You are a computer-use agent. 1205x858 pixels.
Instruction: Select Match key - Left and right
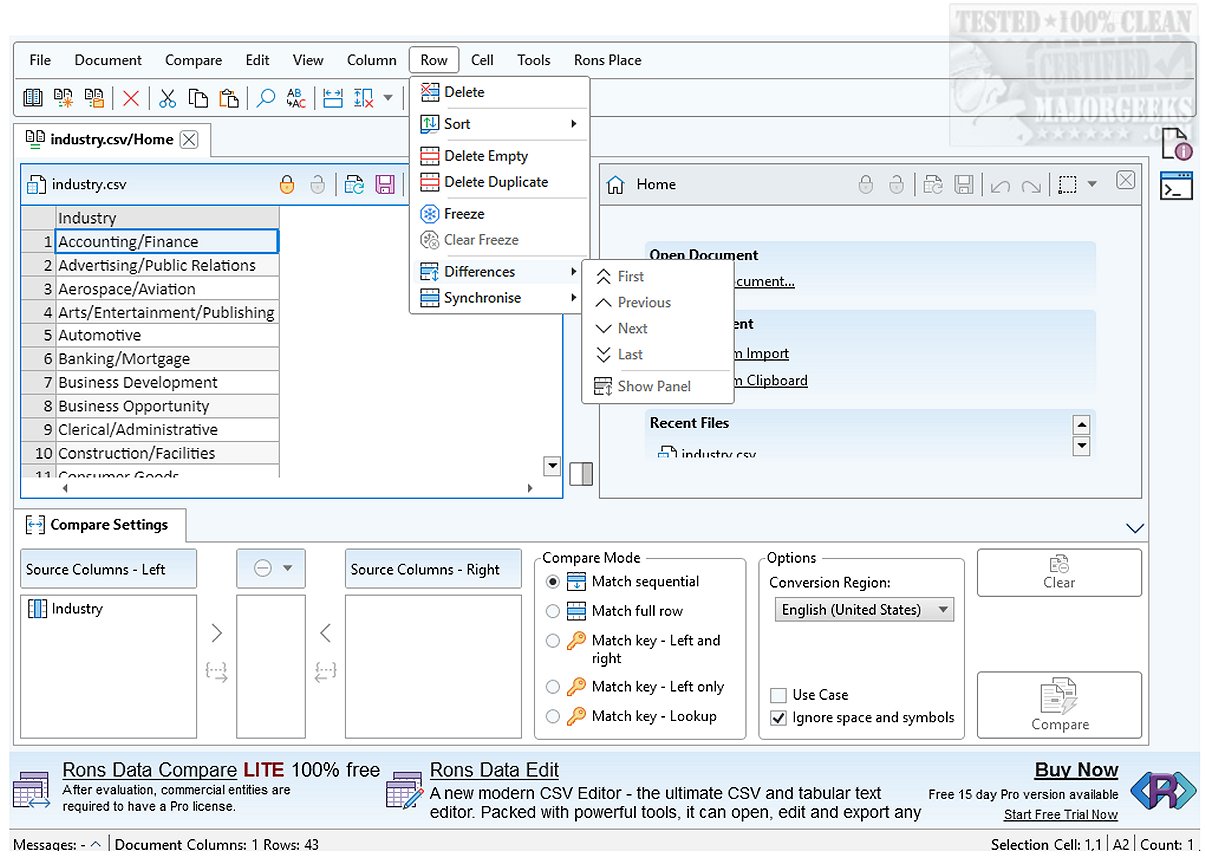click(553, 641)
